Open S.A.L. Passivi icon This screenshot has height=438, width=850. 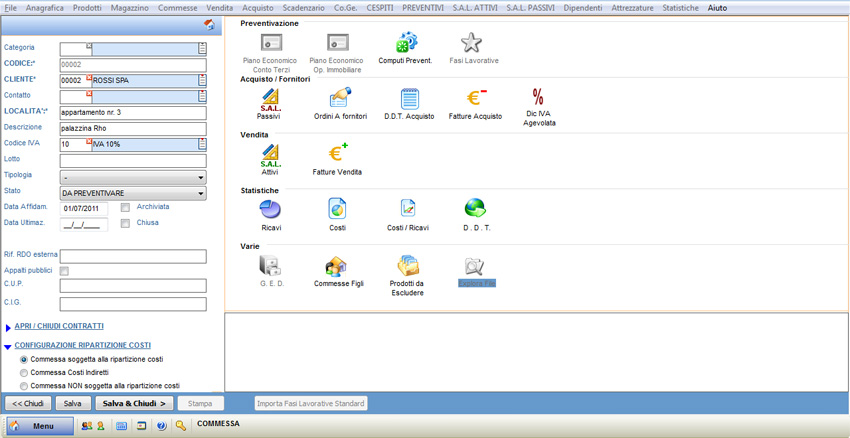click(x=269, y=99)
